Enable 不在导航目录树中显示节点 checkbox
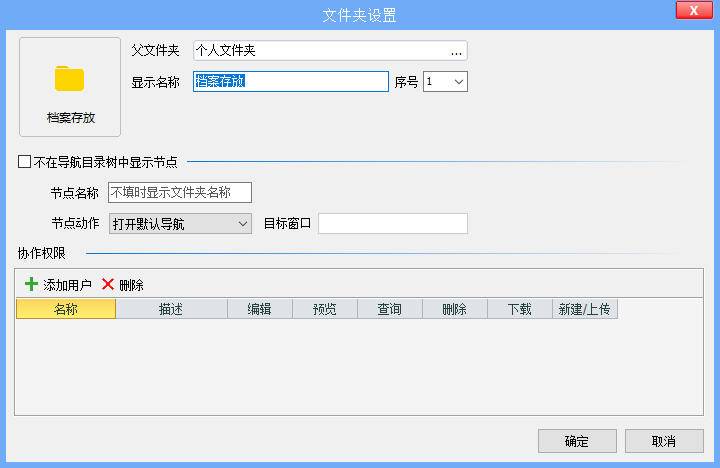Image resolution: width=720 pixels, height=468 pixels. pyautogui.click(x=24, y=162)
